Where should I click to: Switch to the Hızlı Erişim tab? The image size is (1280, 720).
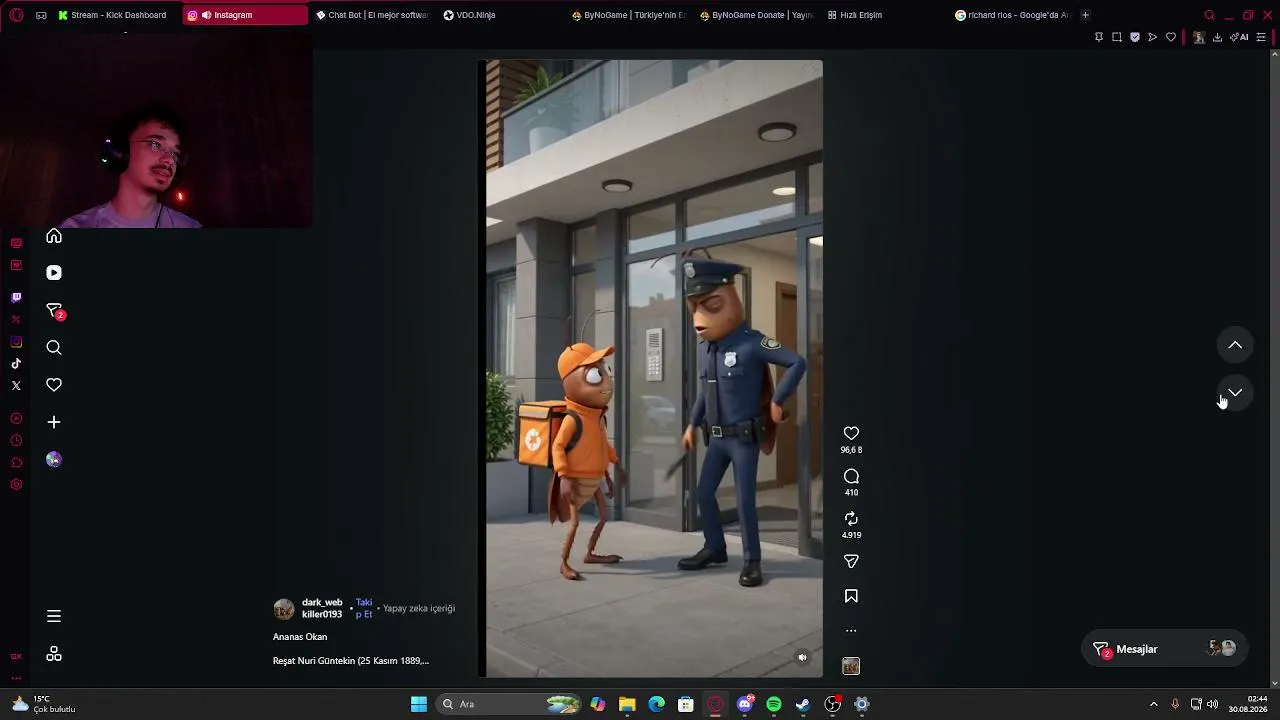point(884,15)
